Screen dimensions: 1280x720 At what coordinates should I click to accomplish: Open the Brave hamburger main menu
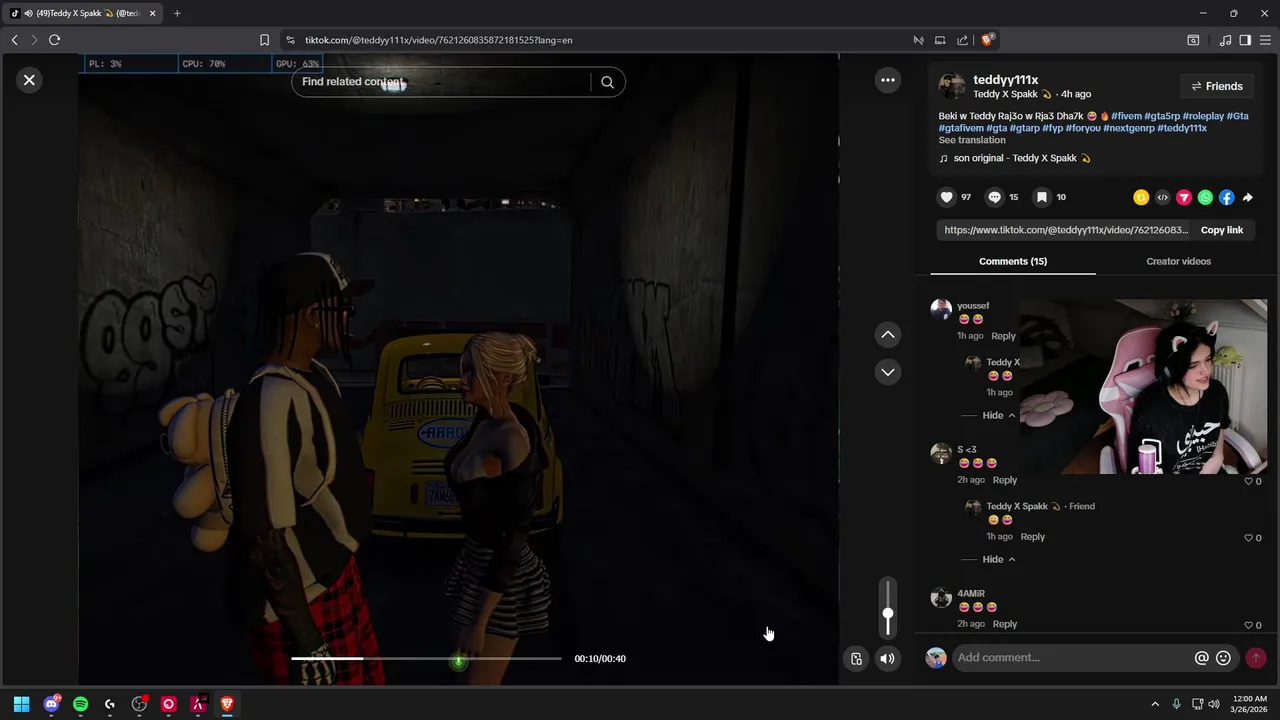[1266, 40]
